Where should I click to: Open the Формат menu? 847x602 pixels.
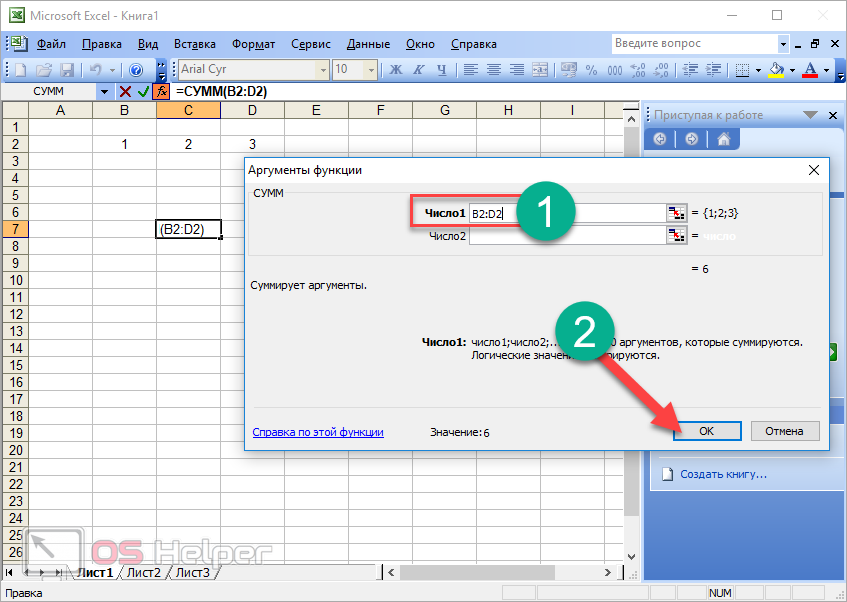[x=253, y=44]
